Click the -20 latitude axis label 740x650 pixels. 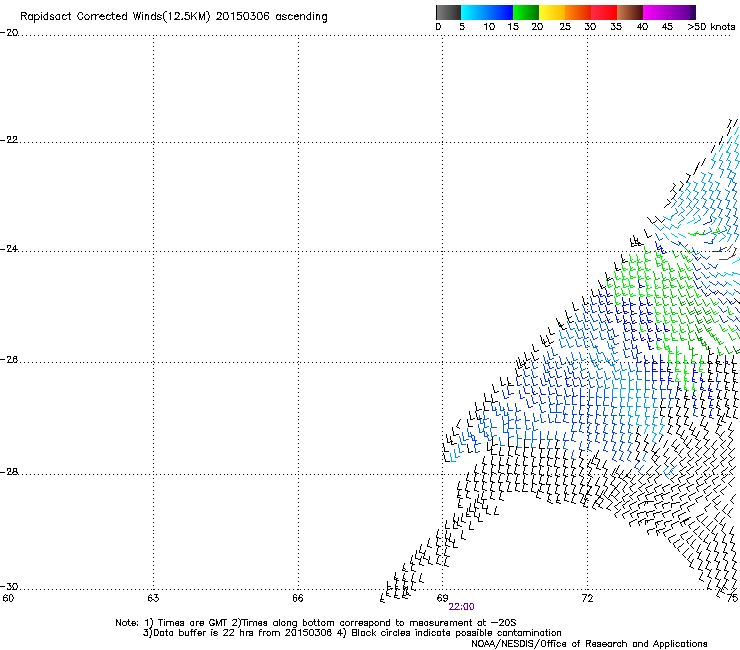[9, 33]
